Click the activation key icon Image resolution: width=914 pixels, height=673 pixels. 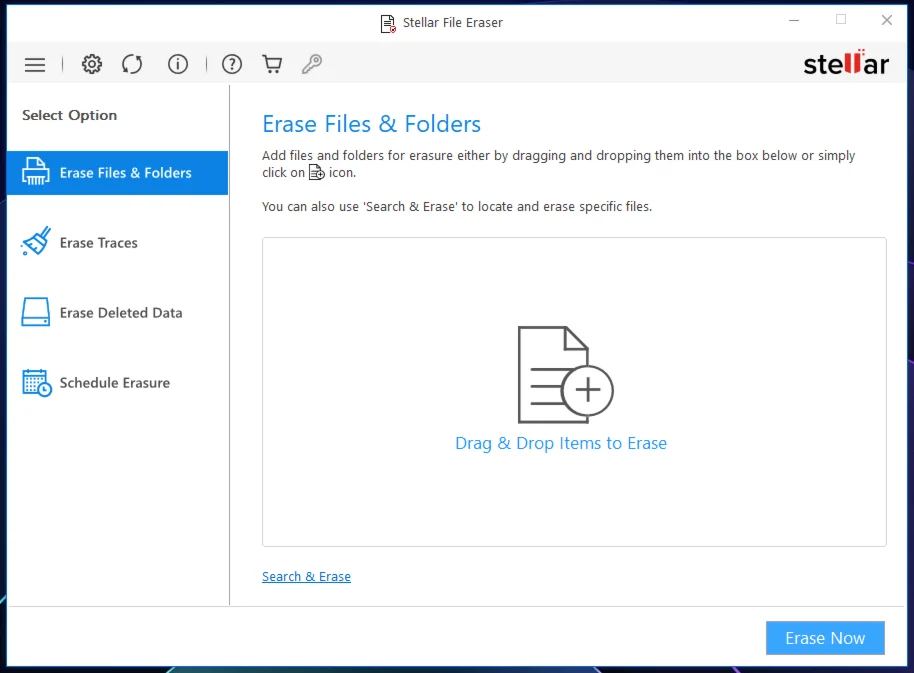click(312, 65)
